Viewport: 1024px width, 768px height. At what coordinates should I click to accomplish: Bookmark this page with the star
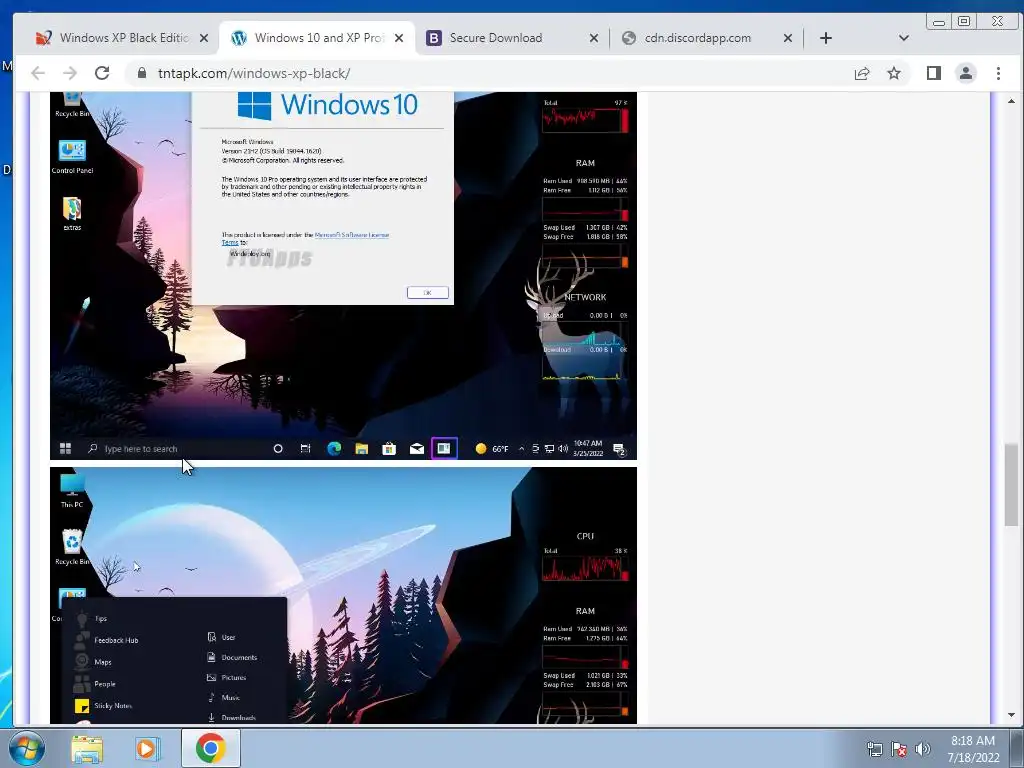coord(894,73)
